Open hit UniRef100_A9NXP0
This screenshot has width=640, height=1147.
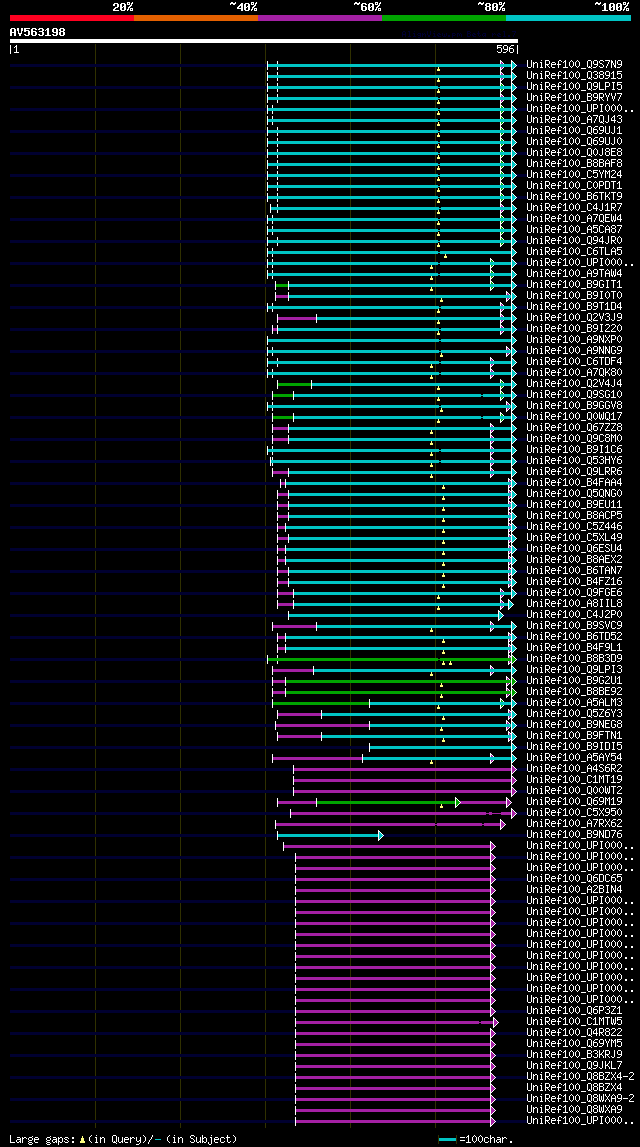[574, 339]
